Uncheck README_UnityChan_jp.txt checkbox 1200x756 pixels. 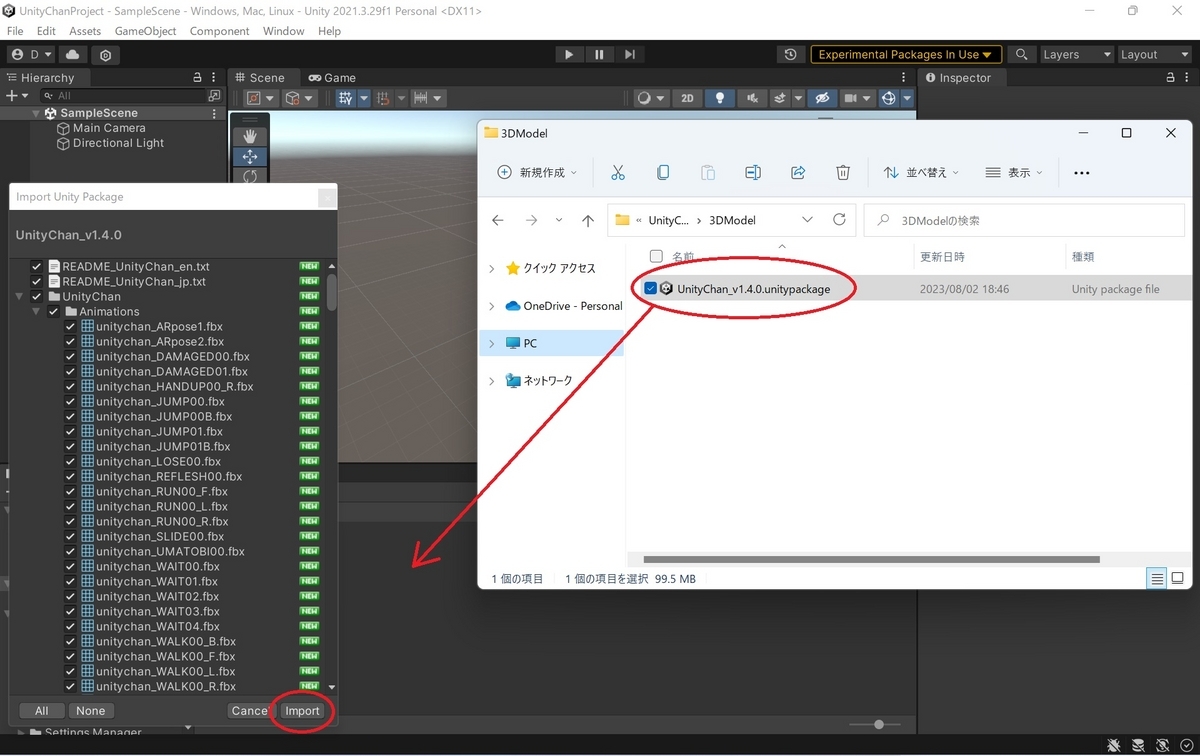pos(37,282)
